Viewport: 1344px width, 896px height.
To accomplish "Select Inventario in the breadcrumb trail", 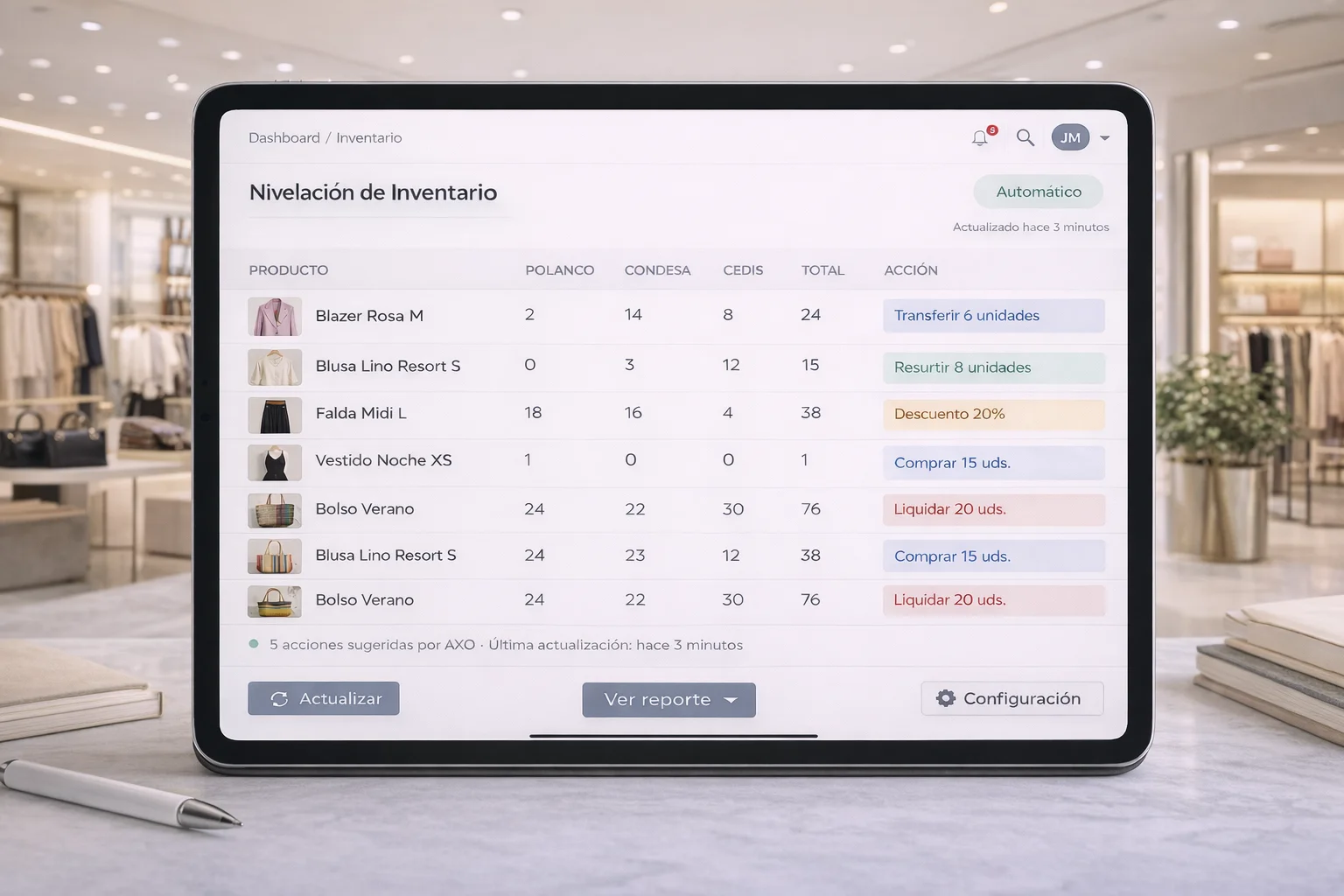I will pyautogui.click(x=368, y=137).
